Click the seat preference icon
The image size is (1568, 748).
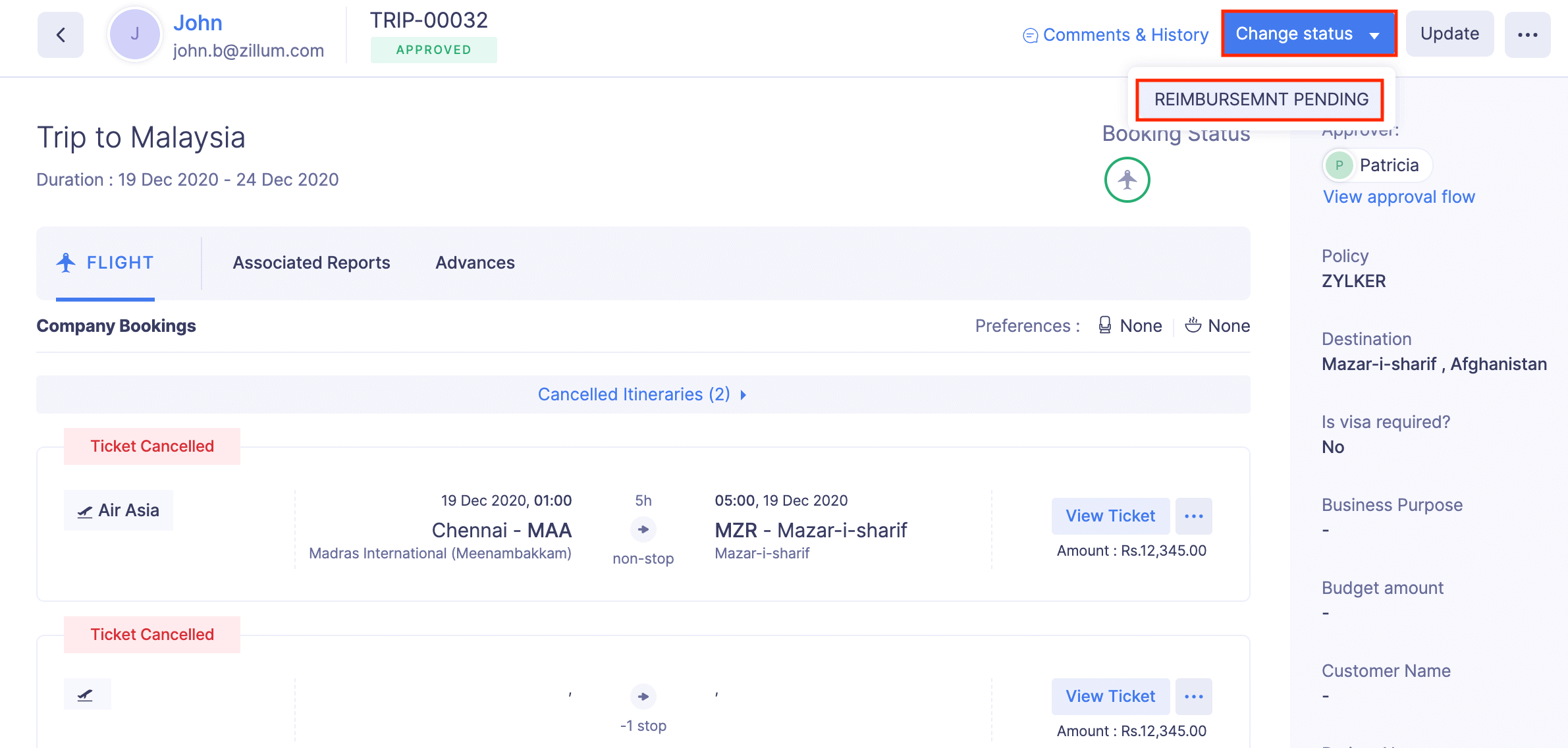click(1105, 325)
